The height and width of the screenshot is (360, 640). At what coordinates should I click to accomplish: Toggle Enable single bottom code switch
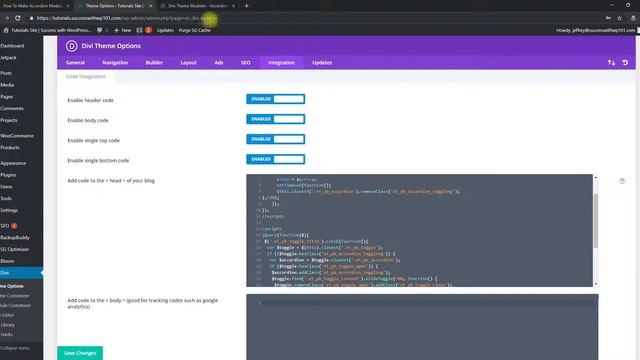click(x=276, y=159)
